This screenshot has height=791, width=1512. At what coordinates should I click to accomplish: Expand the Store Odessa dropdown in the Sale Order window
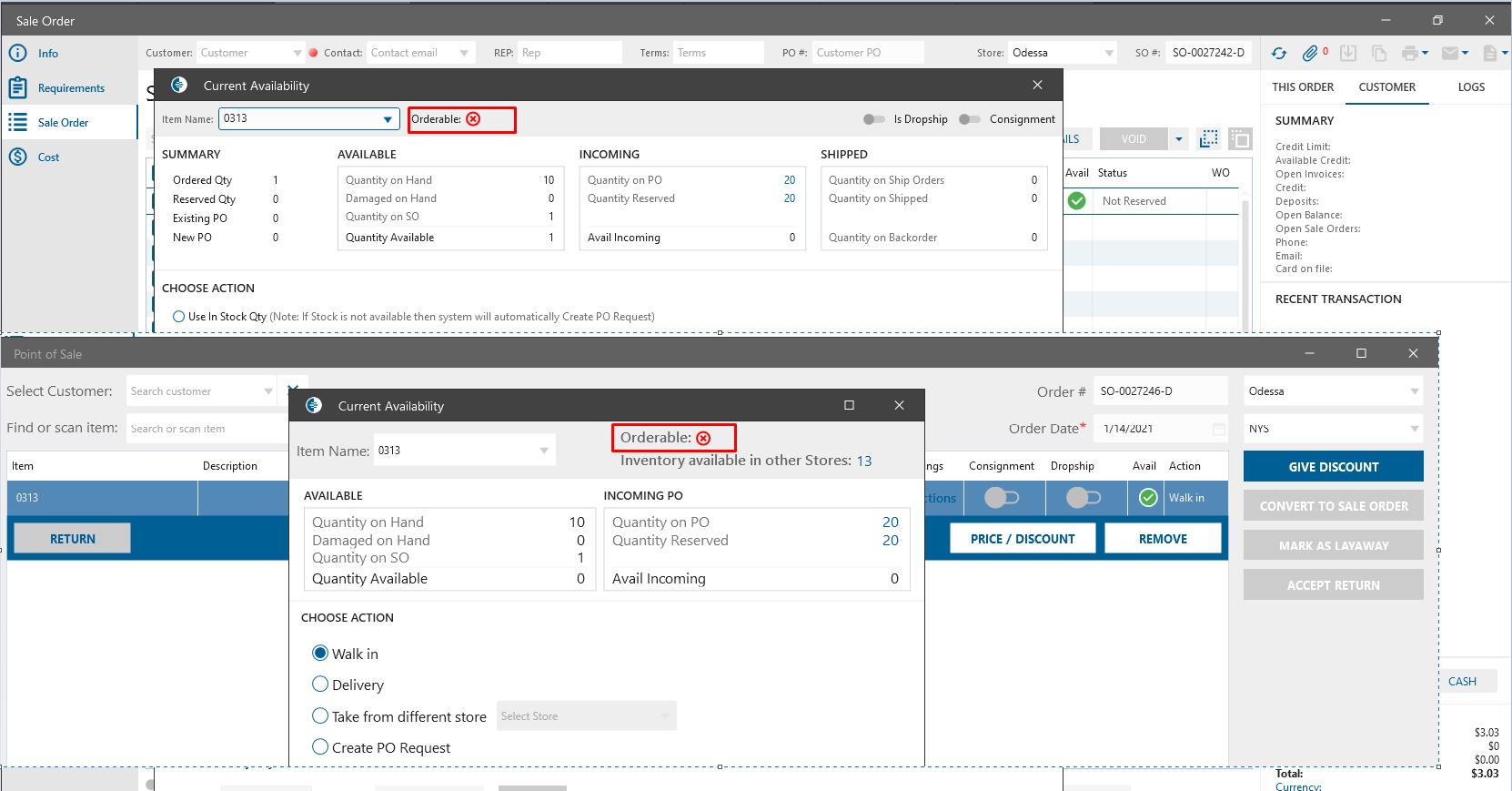coord(1109,53)
